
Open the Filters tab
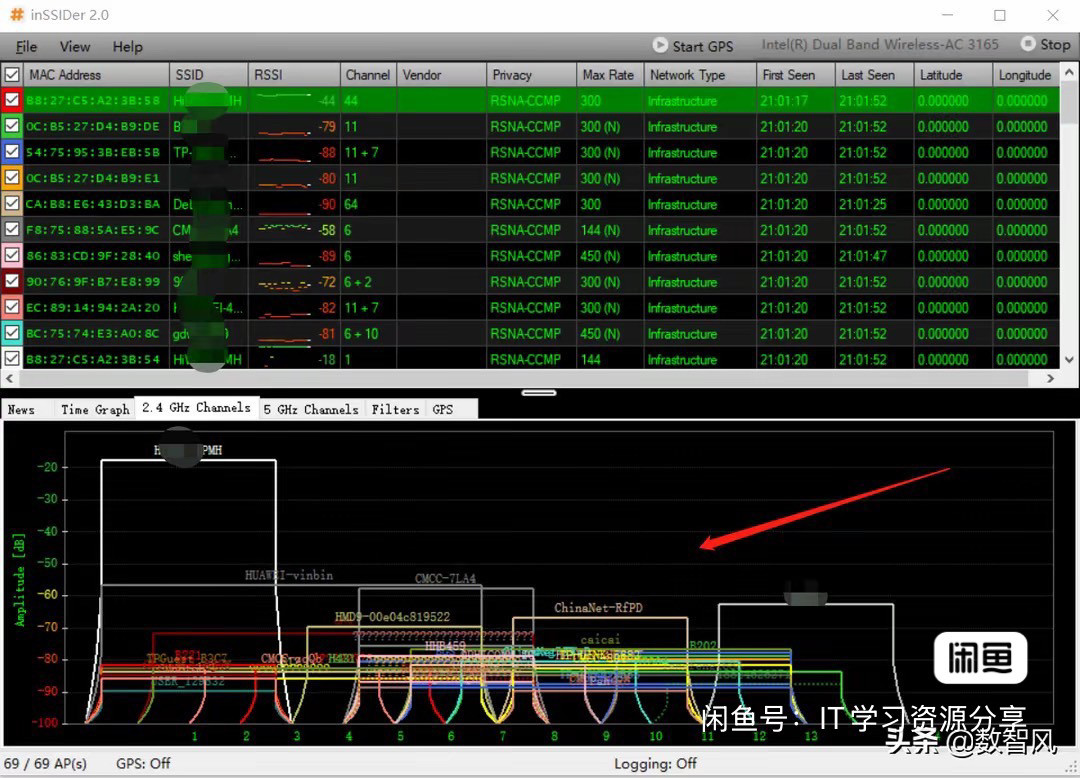[x=395, y=409]
